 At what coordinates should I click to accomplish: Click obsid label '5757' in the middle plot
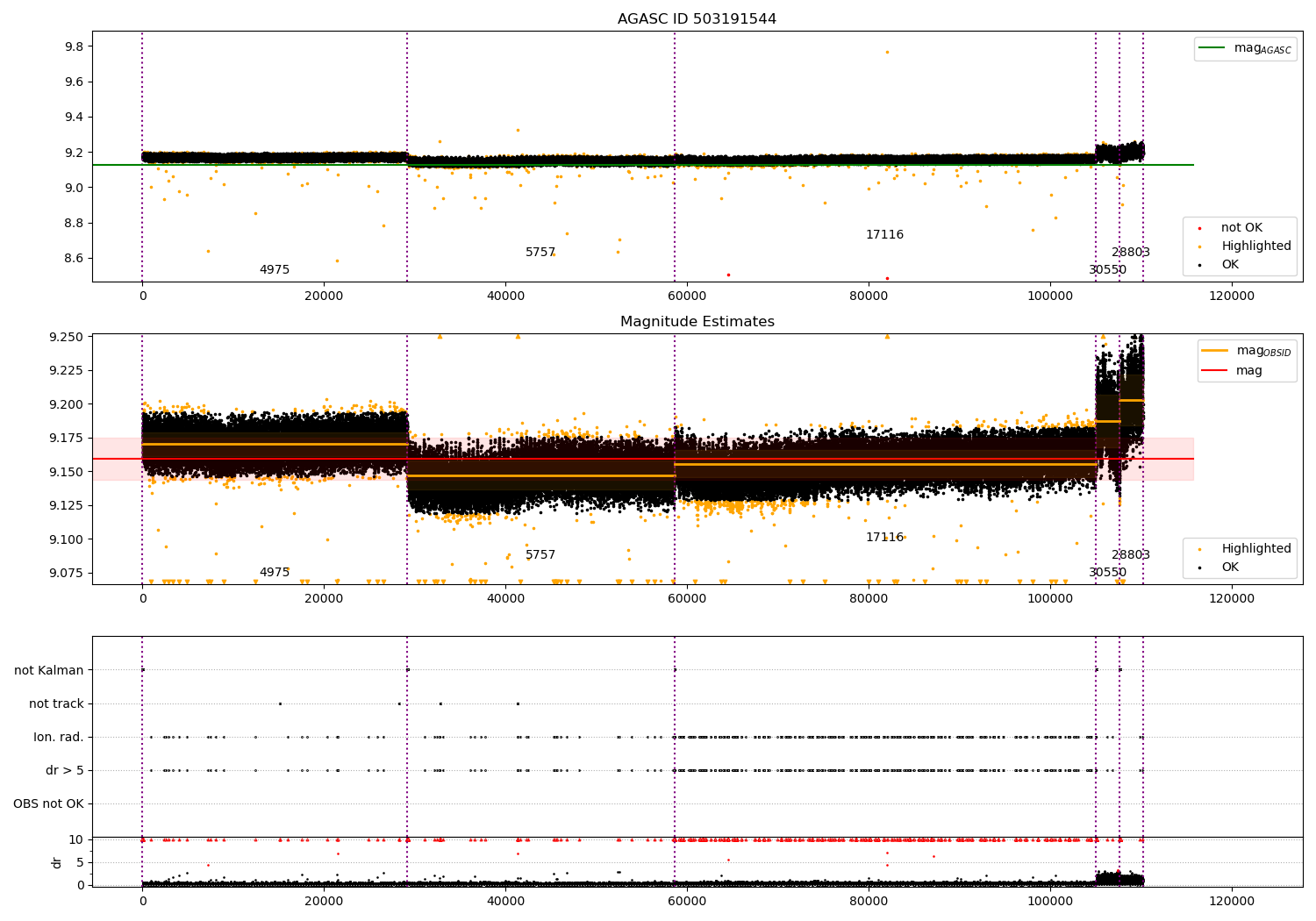pos(540,555)
